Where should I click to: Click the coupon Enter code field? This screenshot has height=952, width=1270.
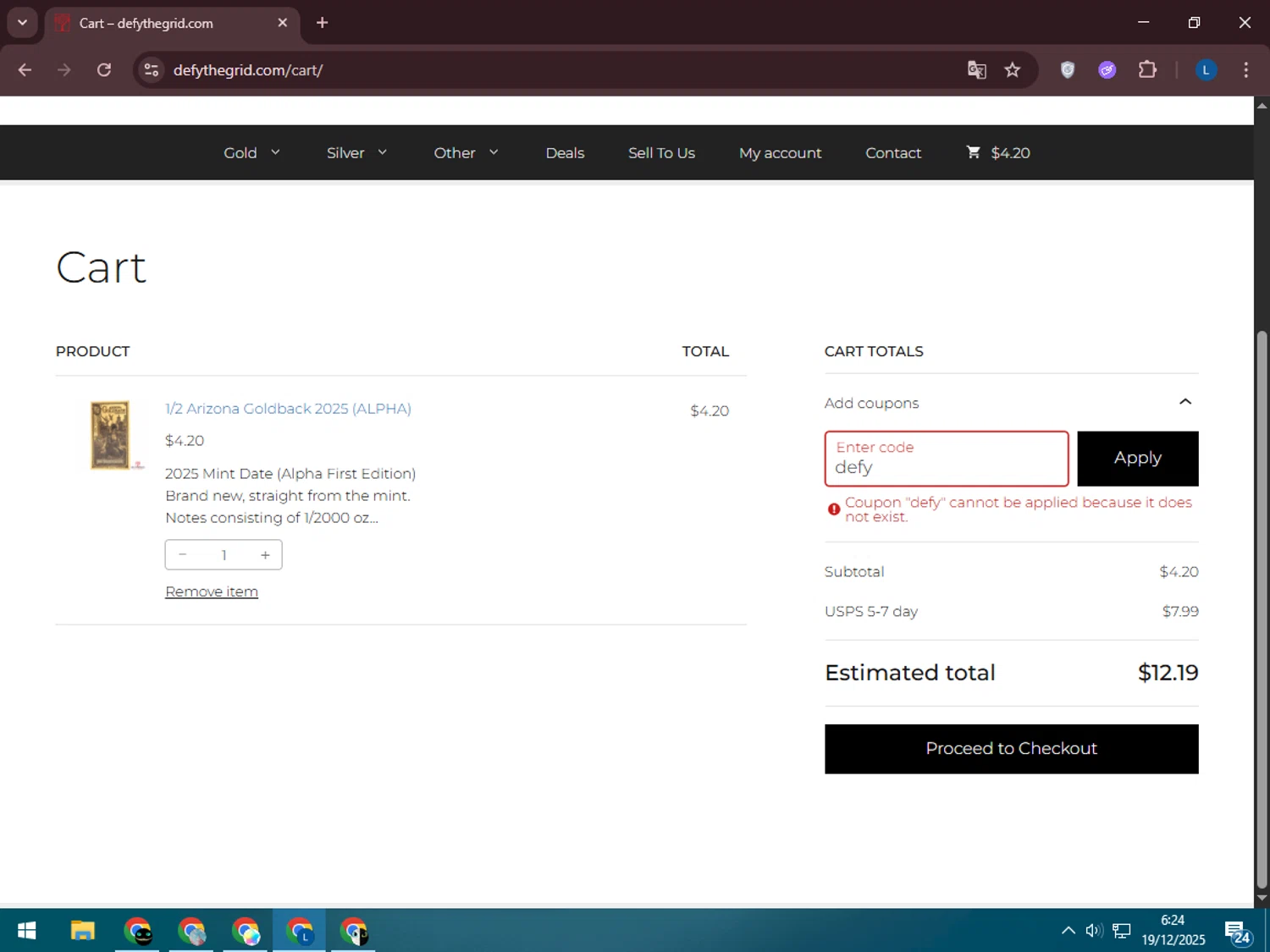tap(947, 459)
